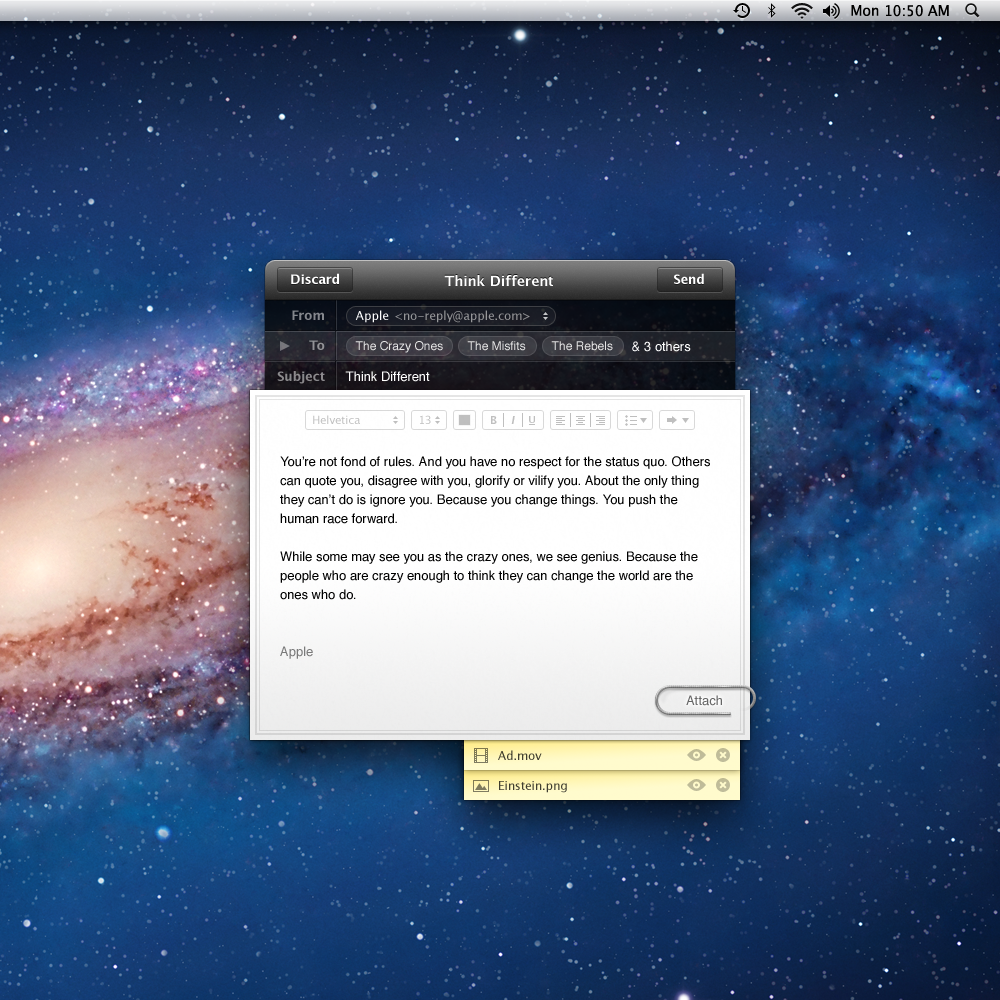Click the clock Mon 10:50 AM
The width and height of the screenshot is (1000, 1000).
coord(899,10)
